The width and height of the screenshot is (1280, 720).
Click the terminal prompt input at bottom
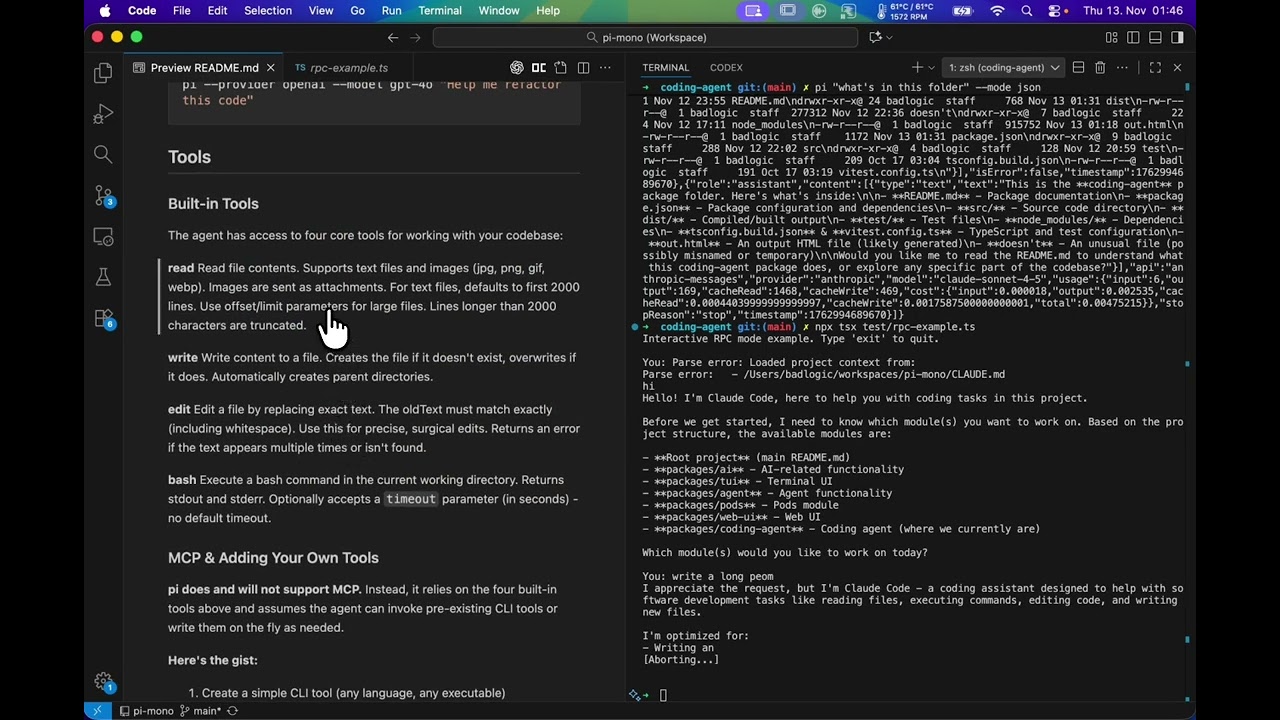tap(662, 695)
